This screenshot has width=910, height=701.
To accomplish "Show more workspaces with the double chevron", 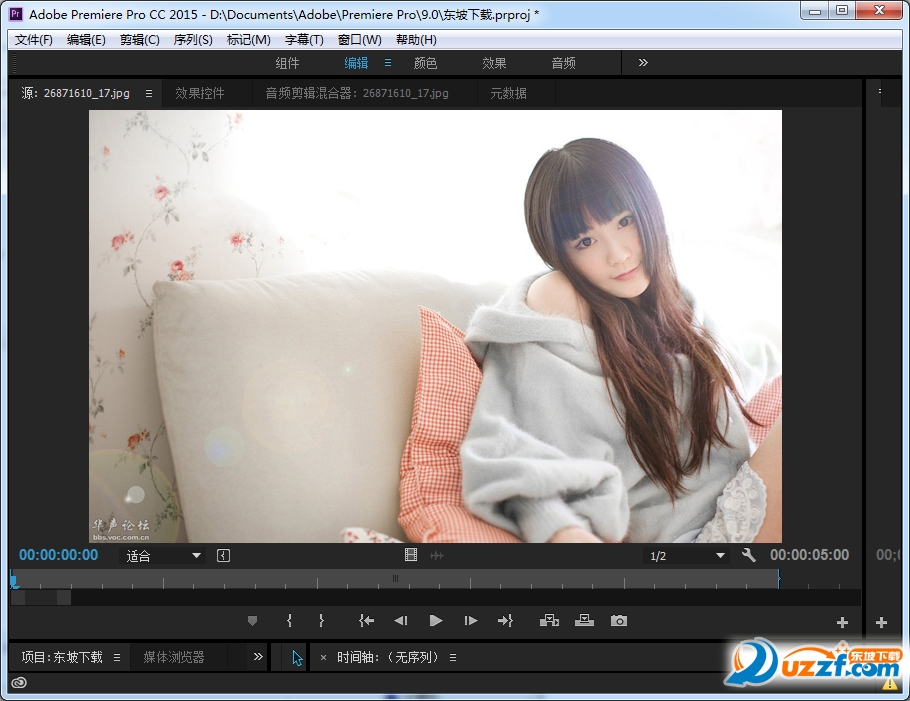I will 643,63.
